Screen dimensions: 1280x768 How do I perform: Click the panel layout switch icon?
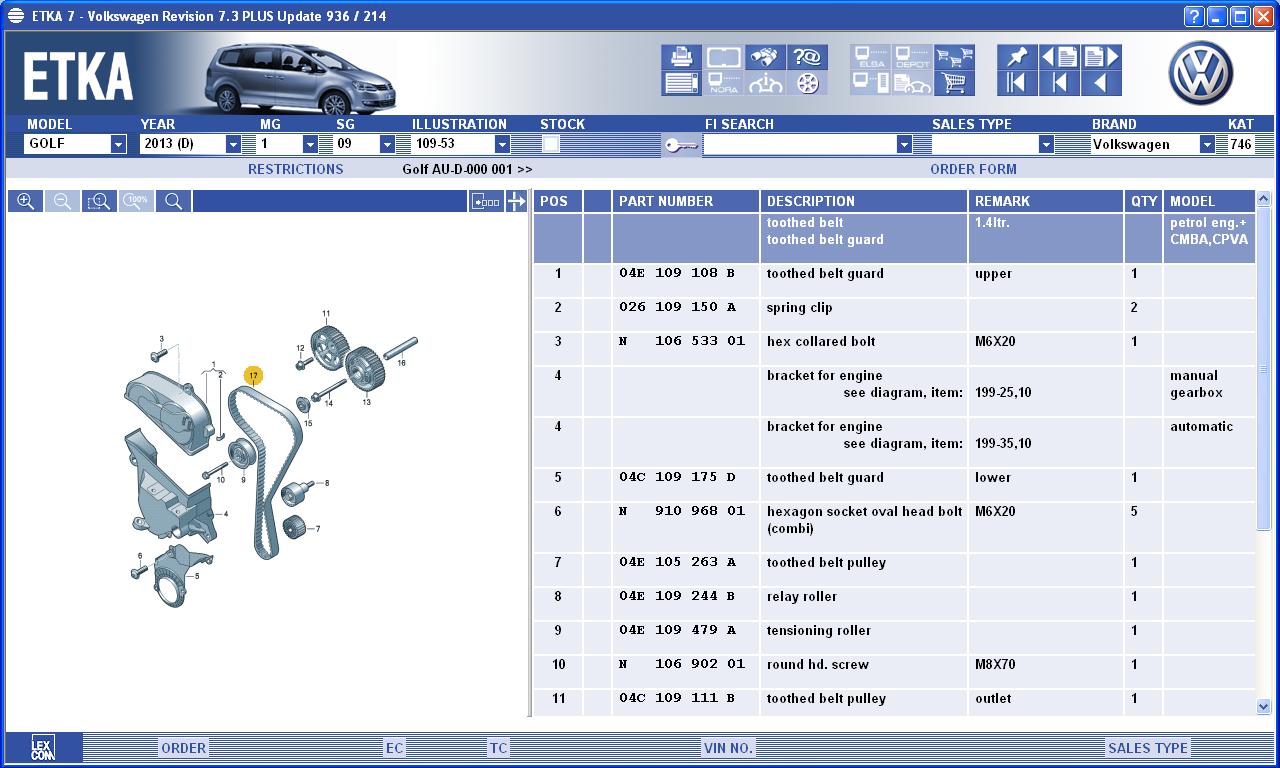[486, 201]
